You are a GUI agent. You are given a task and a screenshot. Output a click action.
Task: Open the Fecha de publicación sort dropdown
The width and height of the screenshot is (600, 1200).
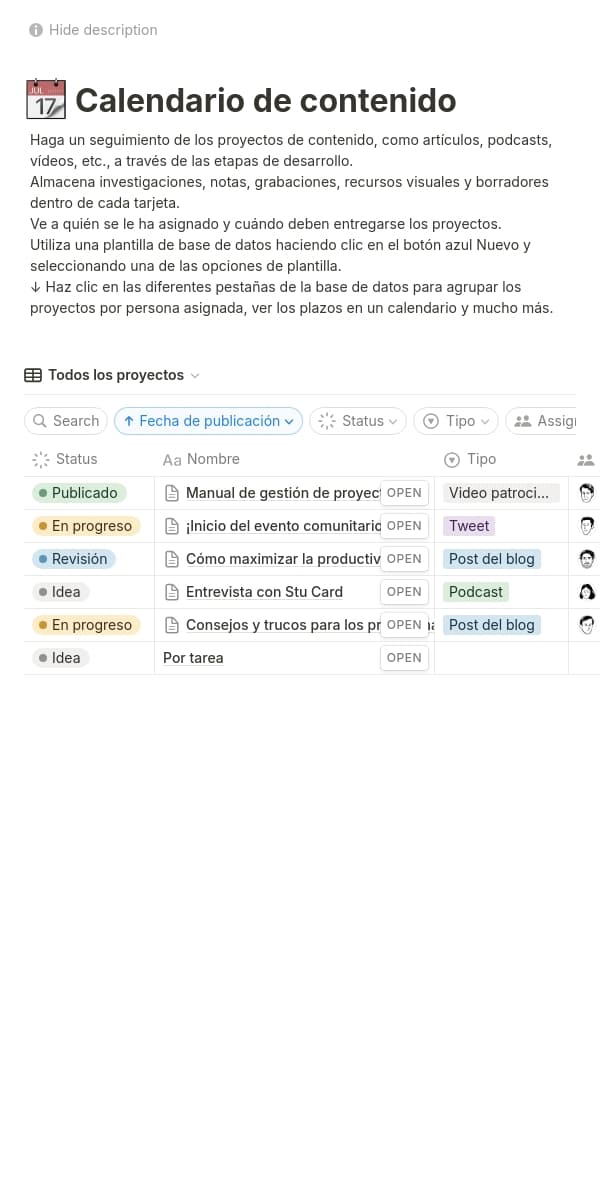209,421
